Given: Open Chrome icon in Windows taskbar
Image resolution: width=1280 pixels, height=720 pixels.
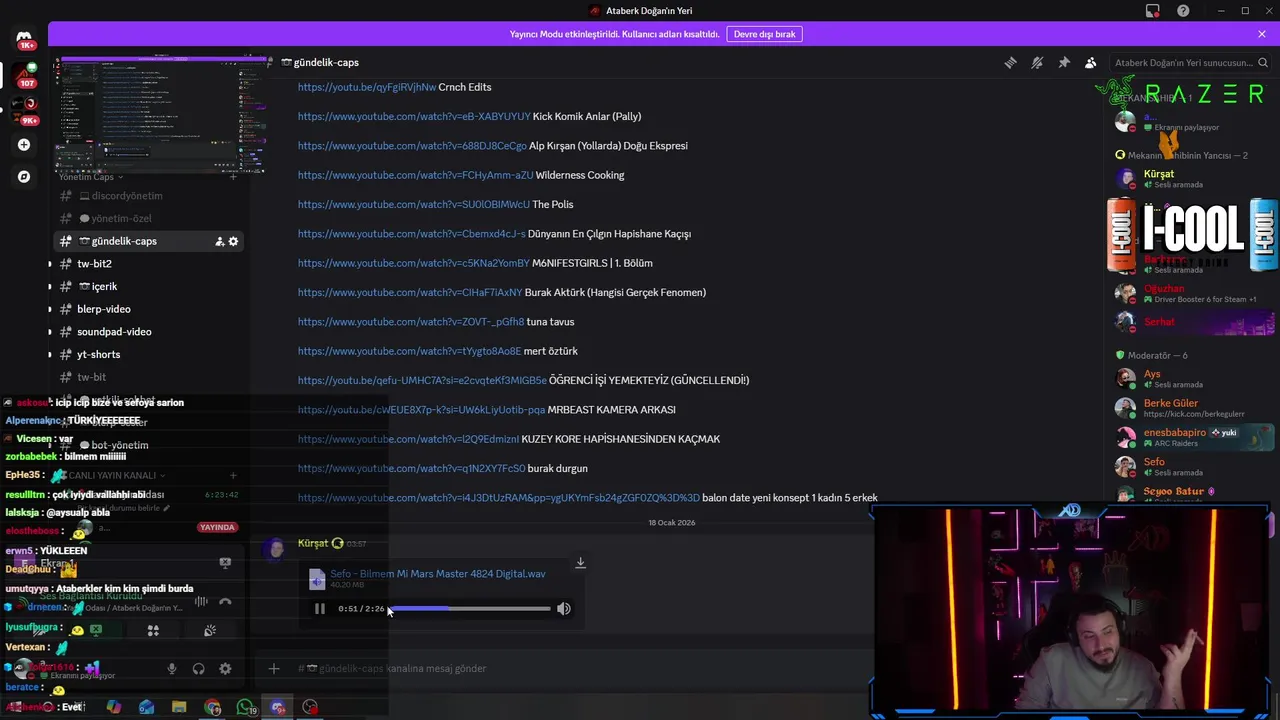Looking at the screenshot, I should click(212, 707).
